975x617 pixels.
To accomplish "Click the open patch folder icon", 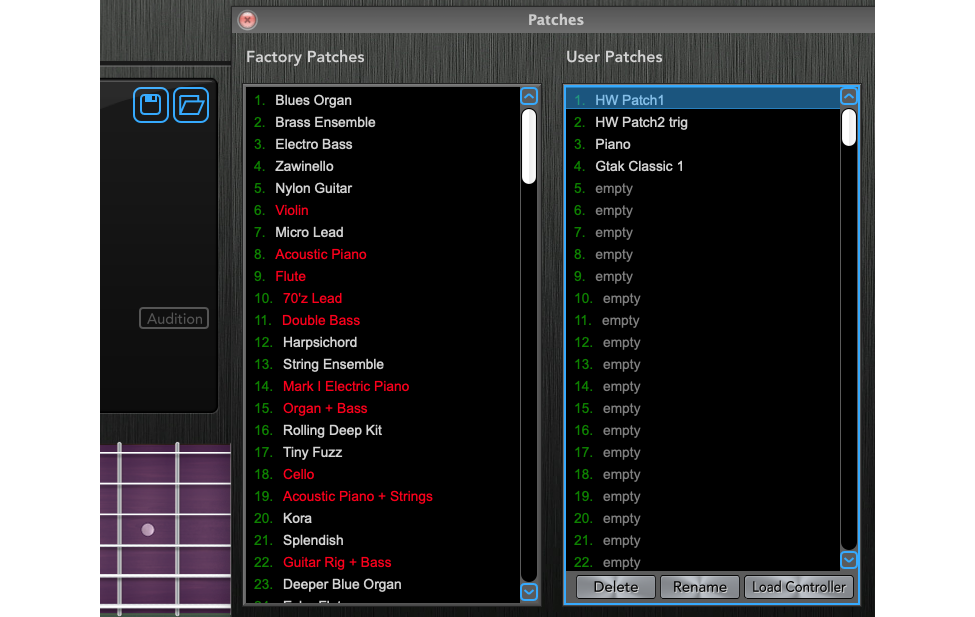I will 191,105.
